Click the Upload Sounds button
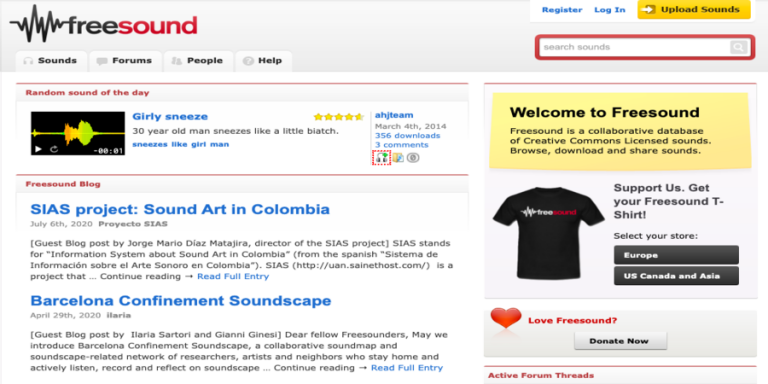 pyautogui.click(x=694, y=9)
